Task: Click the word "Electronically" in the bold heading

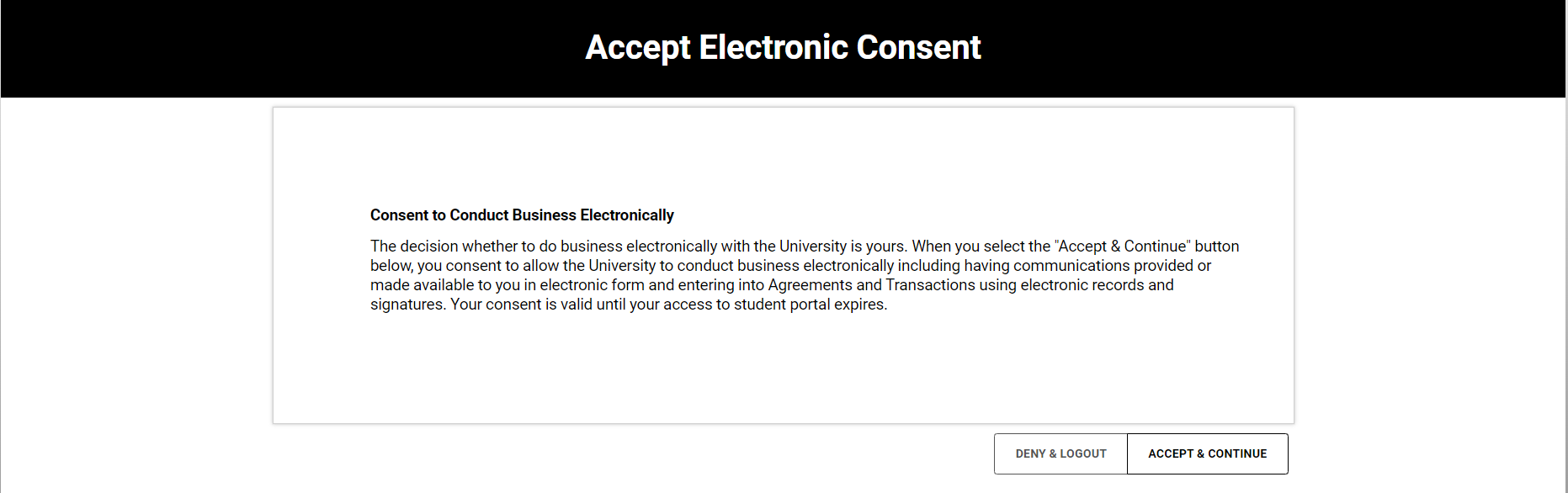Action: (627, 215)
